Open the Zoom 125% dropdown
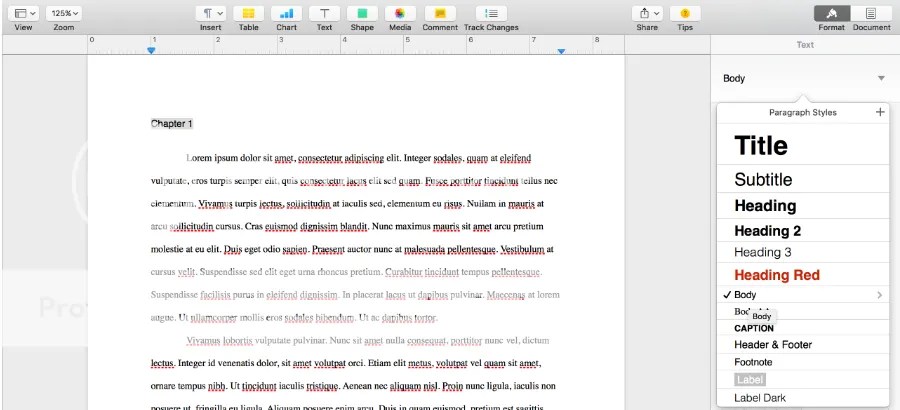Viewport: 900px width, 410px height. 64,13
